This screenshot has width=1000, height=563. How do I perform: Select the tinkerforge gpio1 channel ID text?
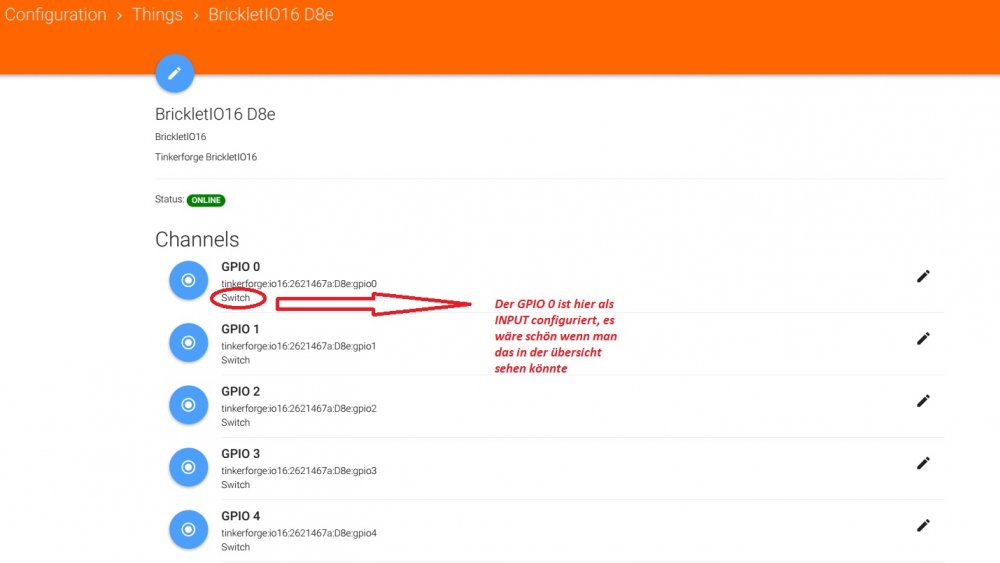[298, 346]
